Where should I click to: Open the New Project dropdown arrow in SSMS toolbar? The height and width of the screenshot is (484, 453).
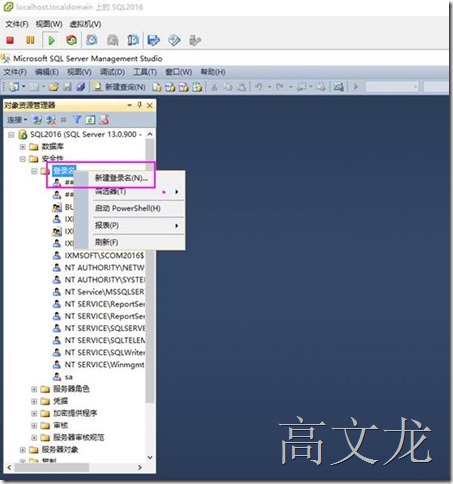click(23, 87)
